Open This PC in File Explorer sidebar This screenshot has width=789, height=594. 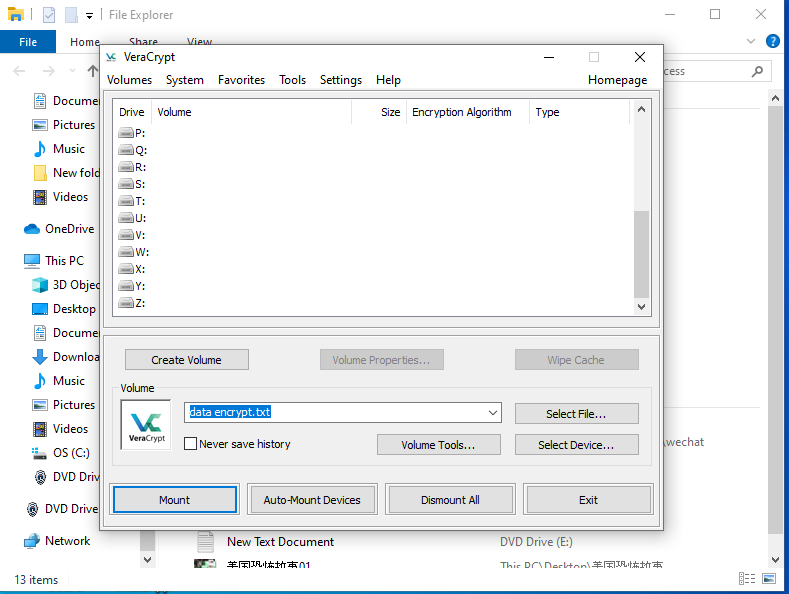(54, 261)
